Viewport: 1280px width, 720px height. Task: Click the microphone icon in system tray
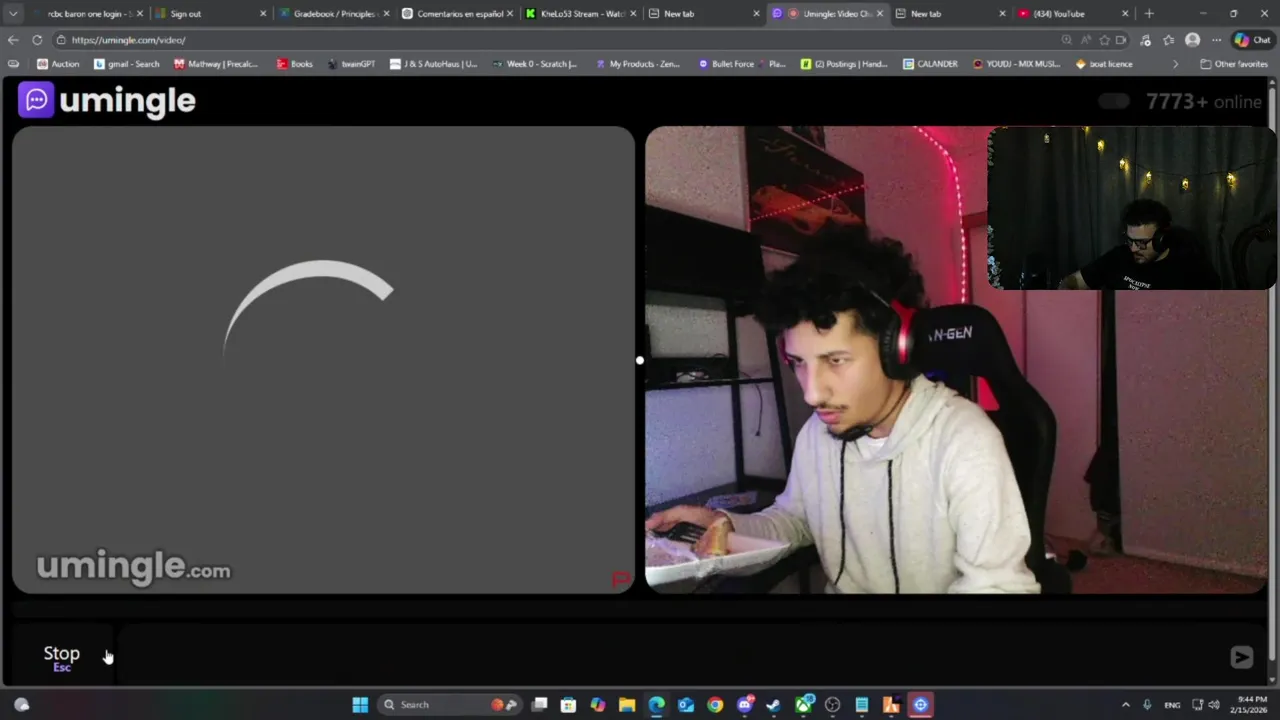(1147, 705)
